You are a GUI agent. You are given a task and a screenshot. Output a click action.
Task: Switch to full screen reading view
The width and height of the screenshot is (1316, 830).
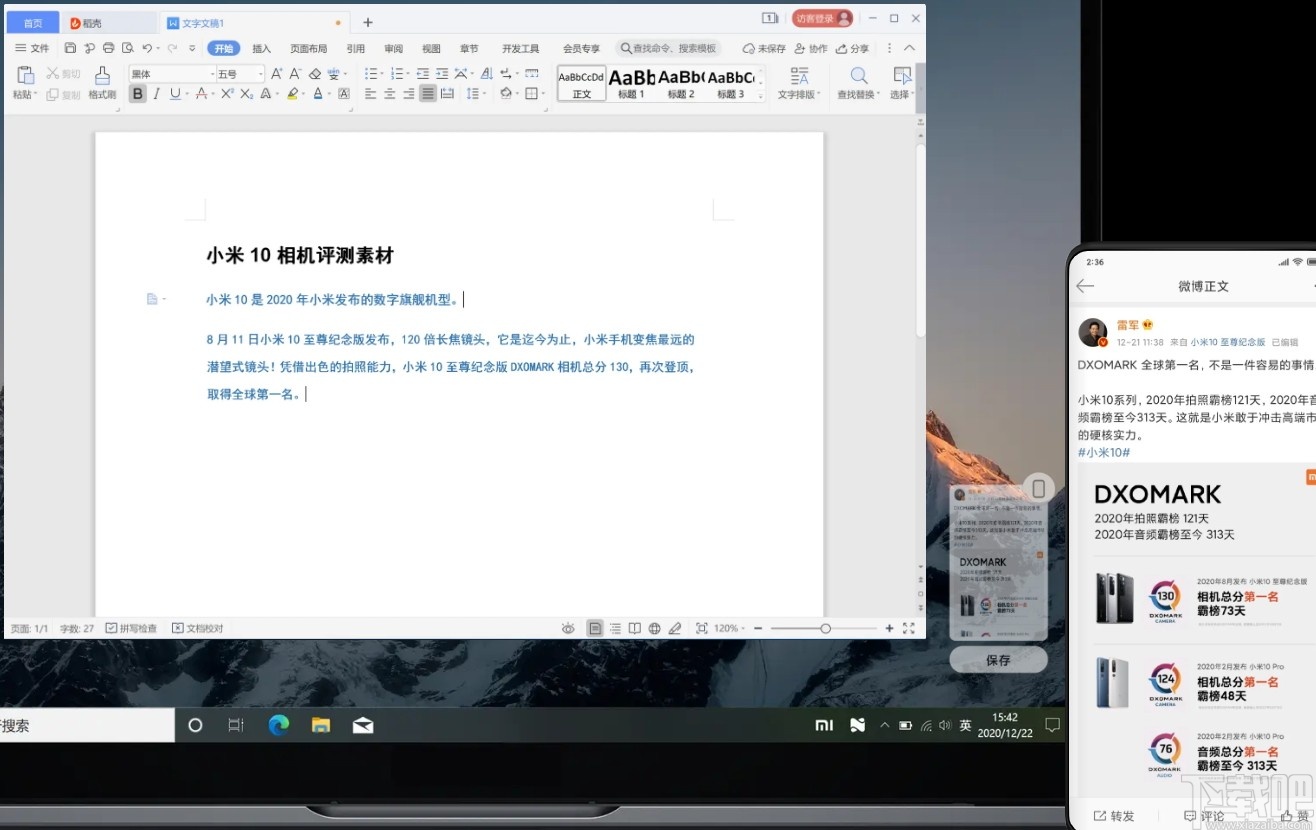pyautogui.click(x=635, y=627)
